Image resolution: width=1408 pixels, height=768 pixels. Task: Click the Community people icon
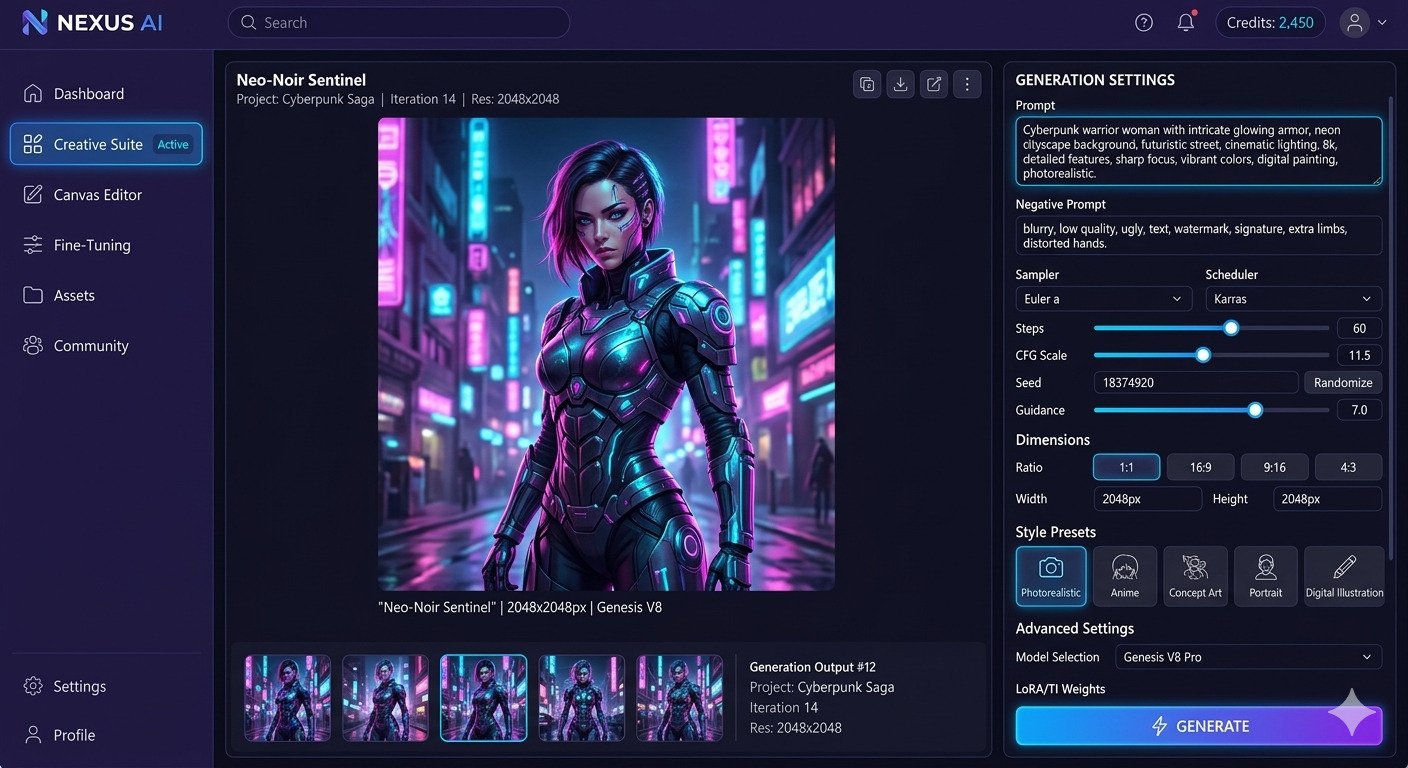pos(33,346)
